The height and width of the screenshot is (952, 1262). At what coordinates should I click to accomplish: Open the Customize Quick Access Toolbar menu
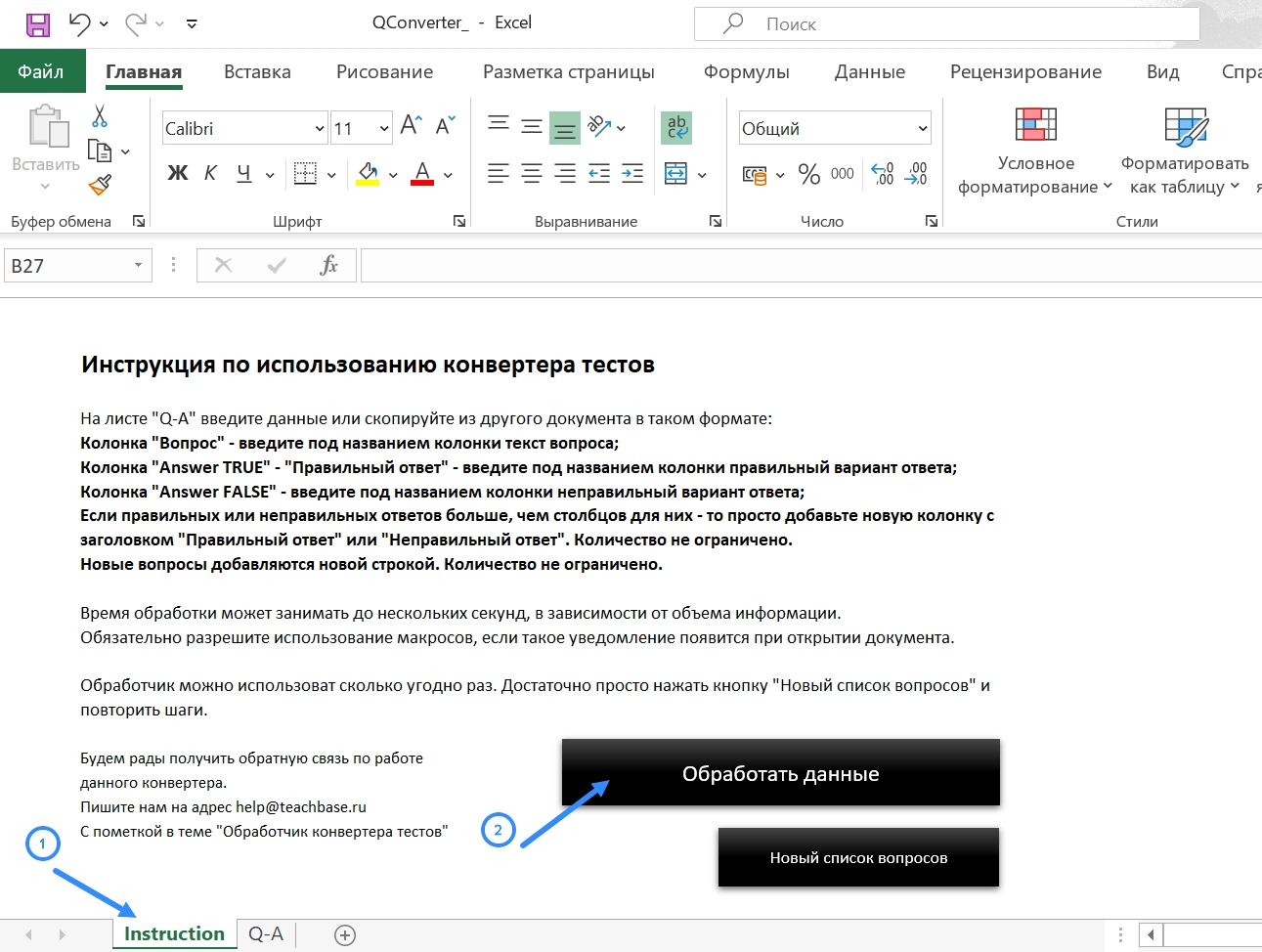[x=192, y=23]
